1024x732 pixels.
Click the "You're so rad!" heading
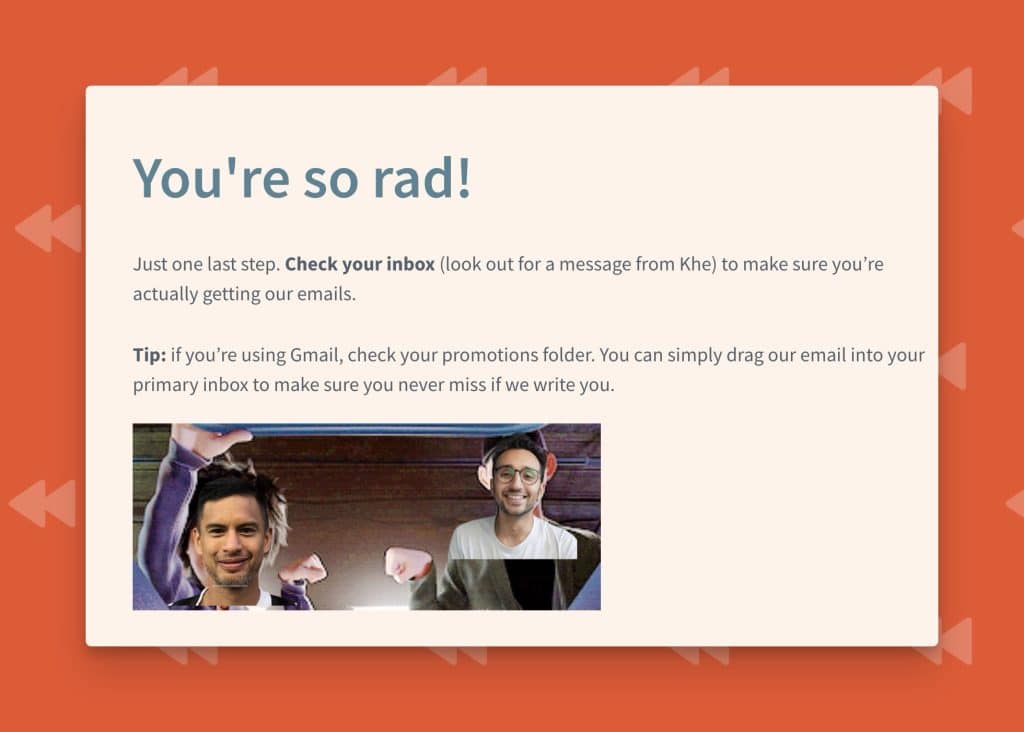302,178
